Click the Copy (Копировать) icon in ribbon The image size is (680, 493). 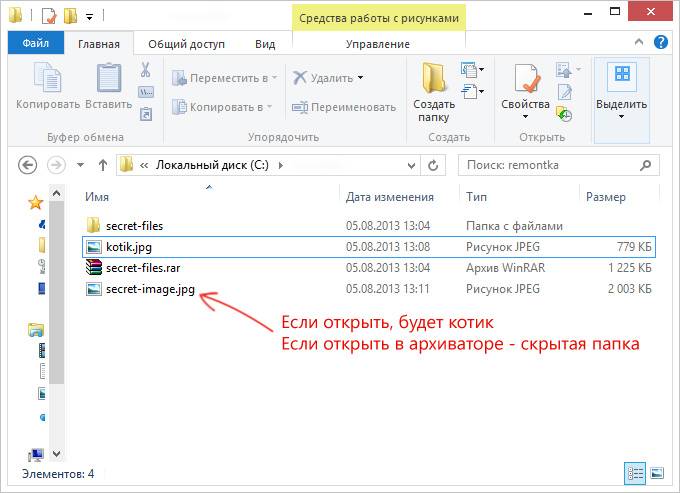point(47,79)
